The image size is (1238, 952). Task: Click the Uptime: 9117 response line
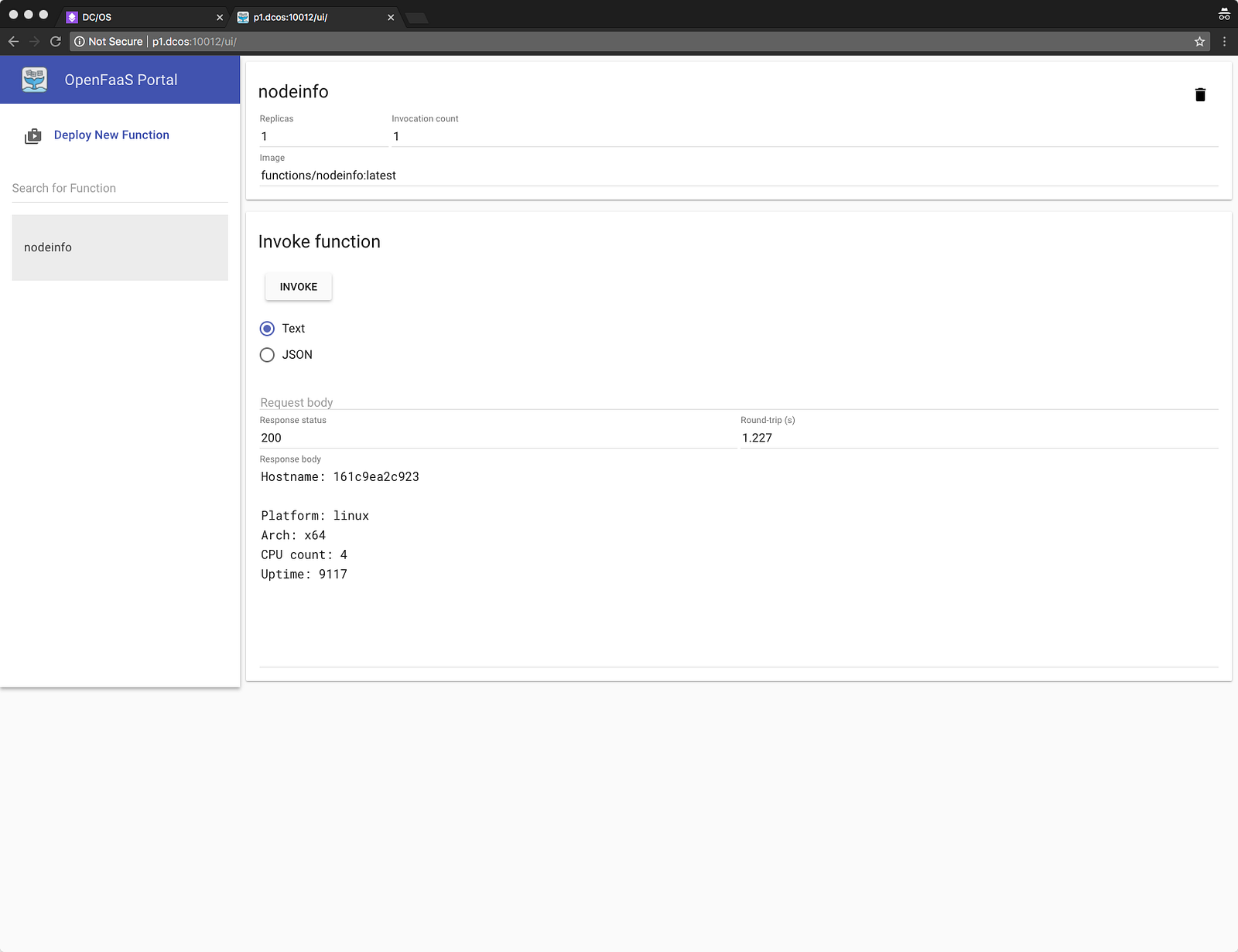point(304,574)
